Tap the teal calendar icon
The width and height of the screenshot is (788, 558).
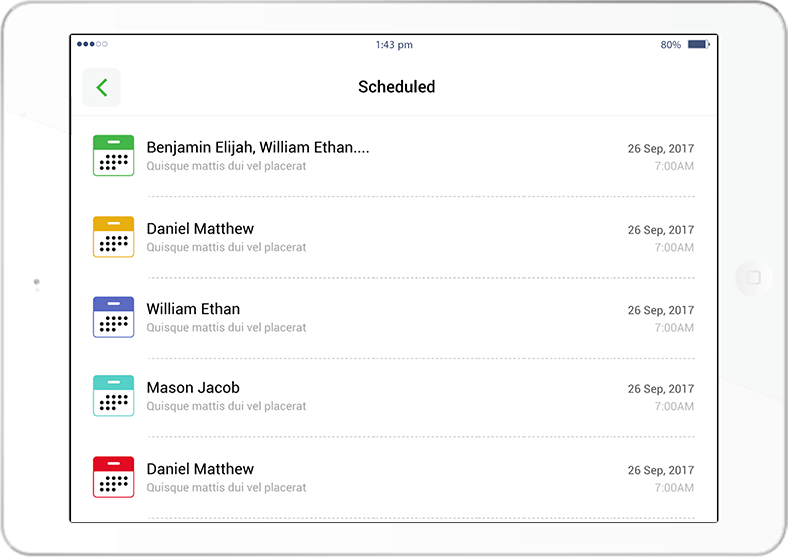(x=113, y=396)
